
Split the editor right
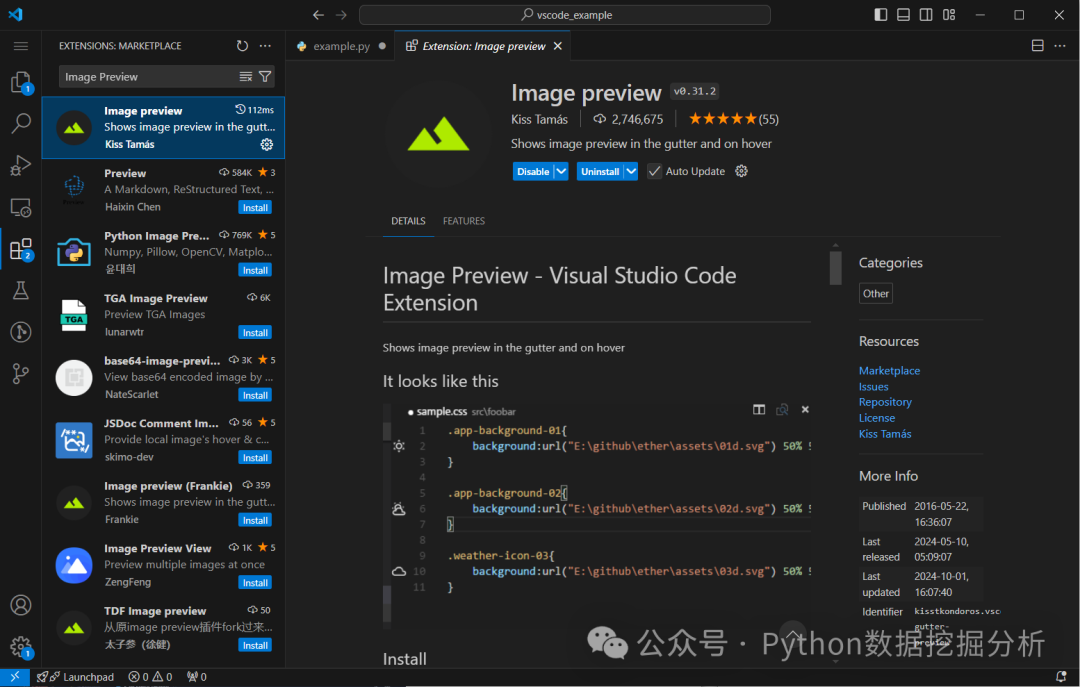[1037, 45]
